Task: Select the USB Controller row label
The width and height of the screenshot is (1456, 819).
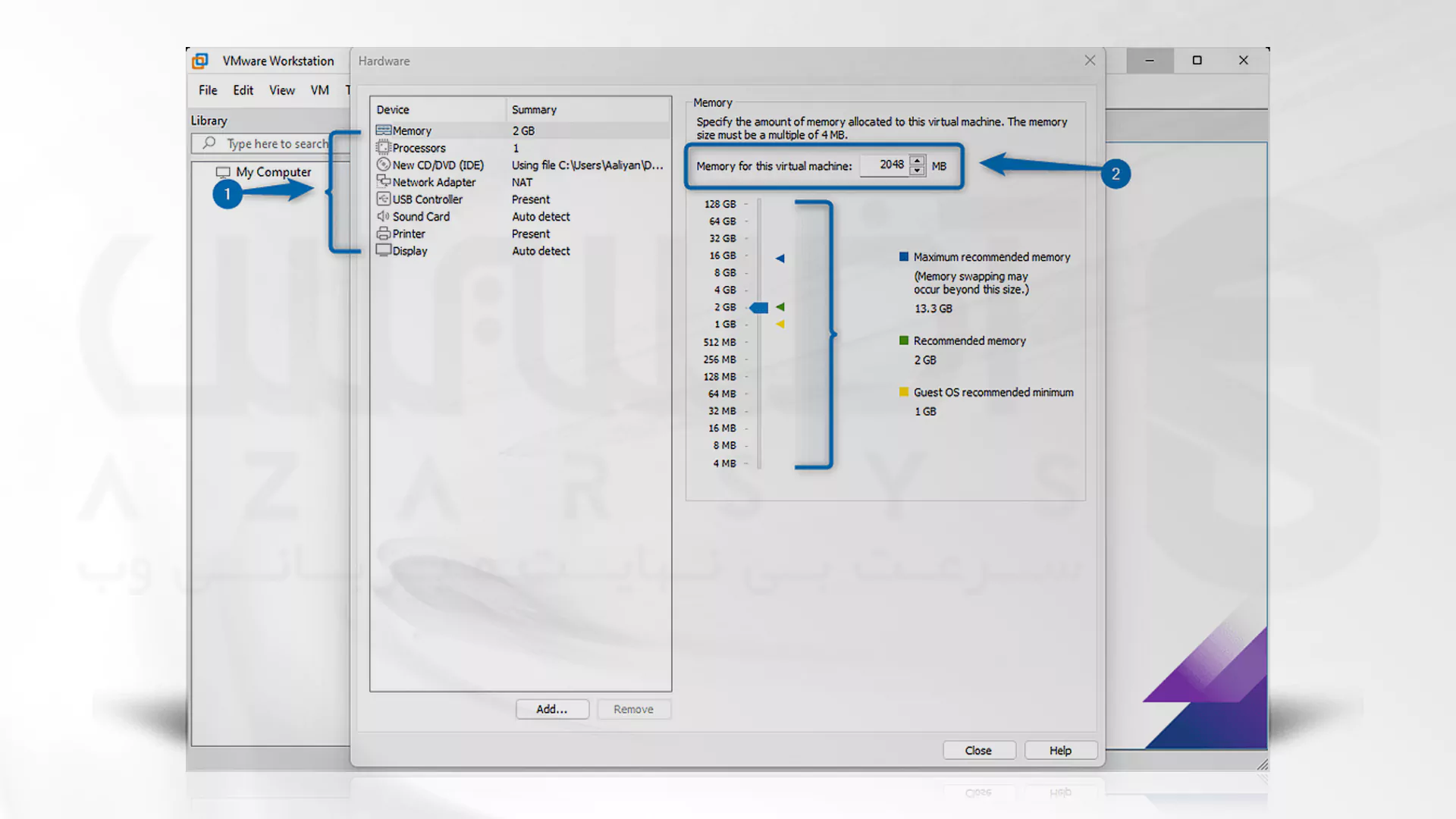Action: [x=428, y=199]
